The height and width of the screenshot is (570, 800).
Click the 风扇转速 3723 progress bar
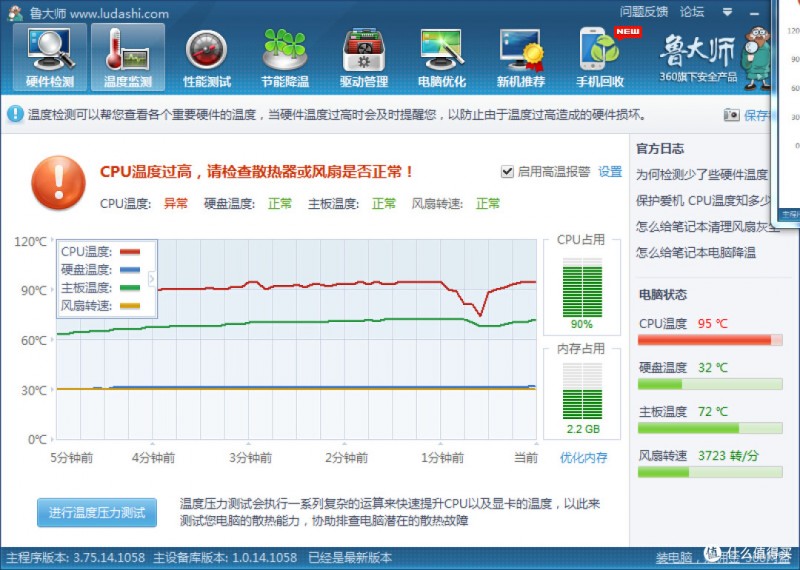pyautogui.click(x=710, y=472)
